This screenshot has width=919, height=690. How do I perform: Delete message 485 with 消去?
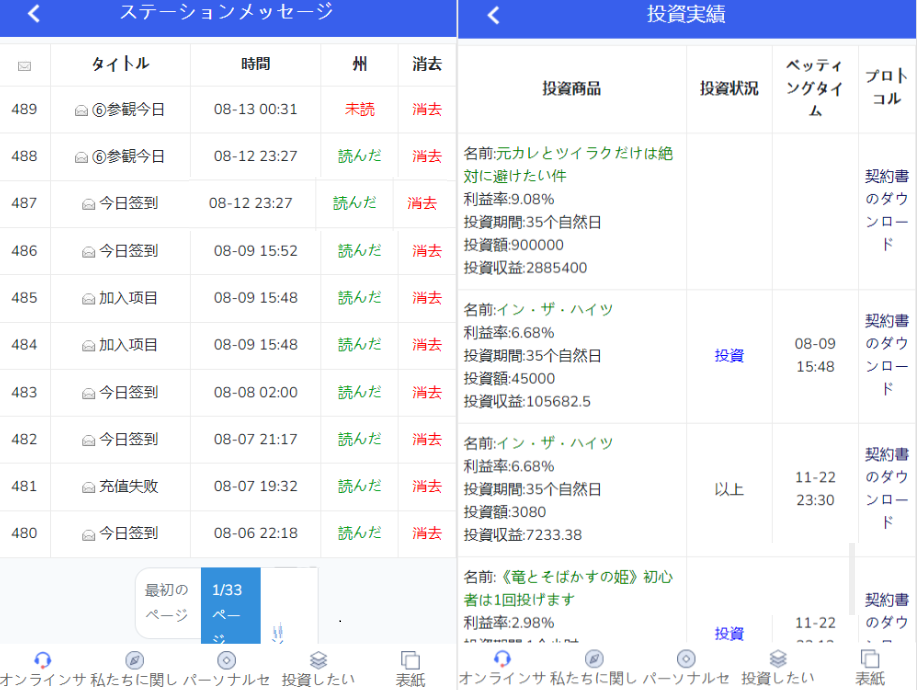click(427, 298)
